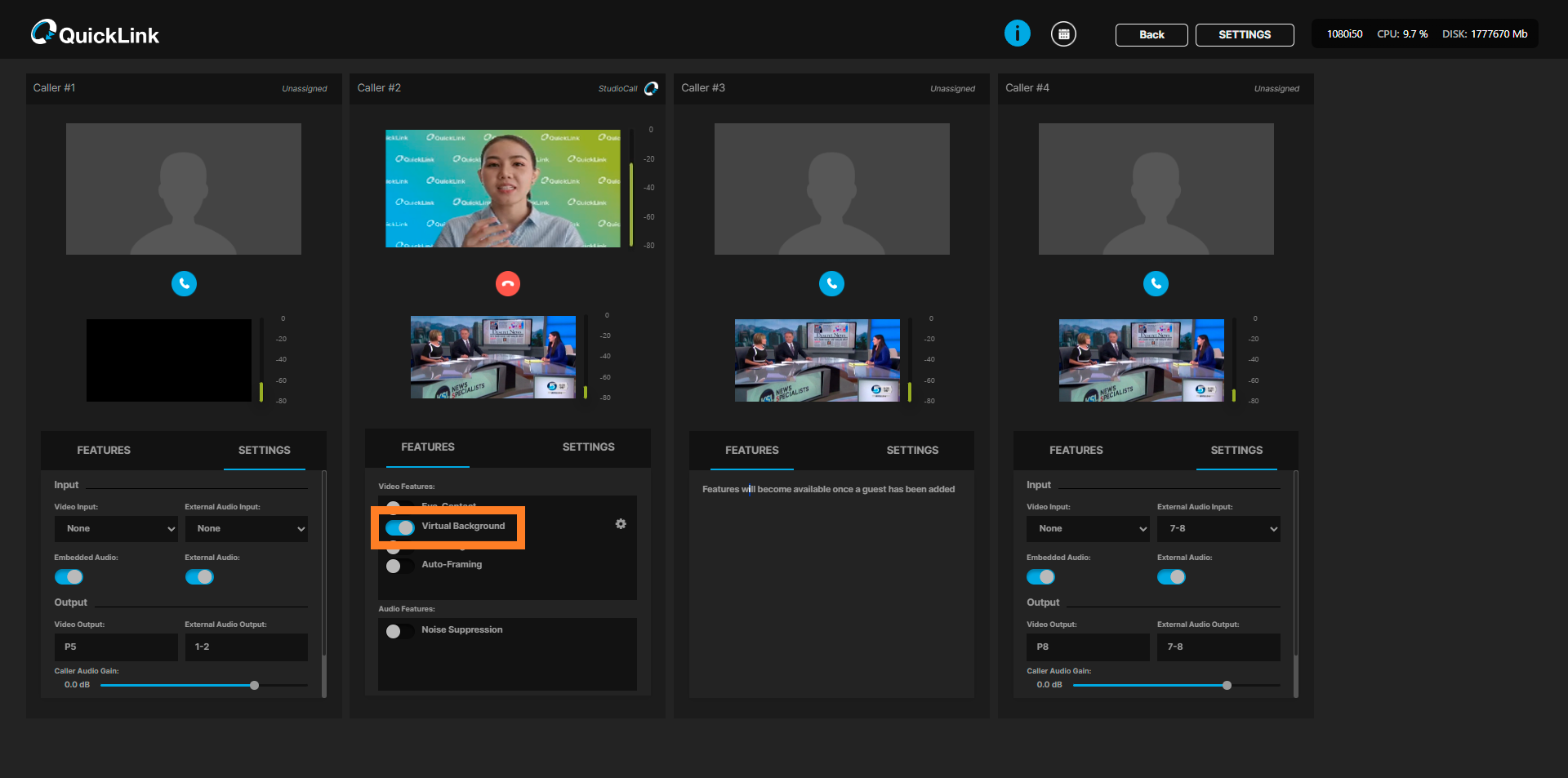Expand Caller #4 External Audio Input dropdown
This screenshot has width=1568, height=778.
point(1218,529)
